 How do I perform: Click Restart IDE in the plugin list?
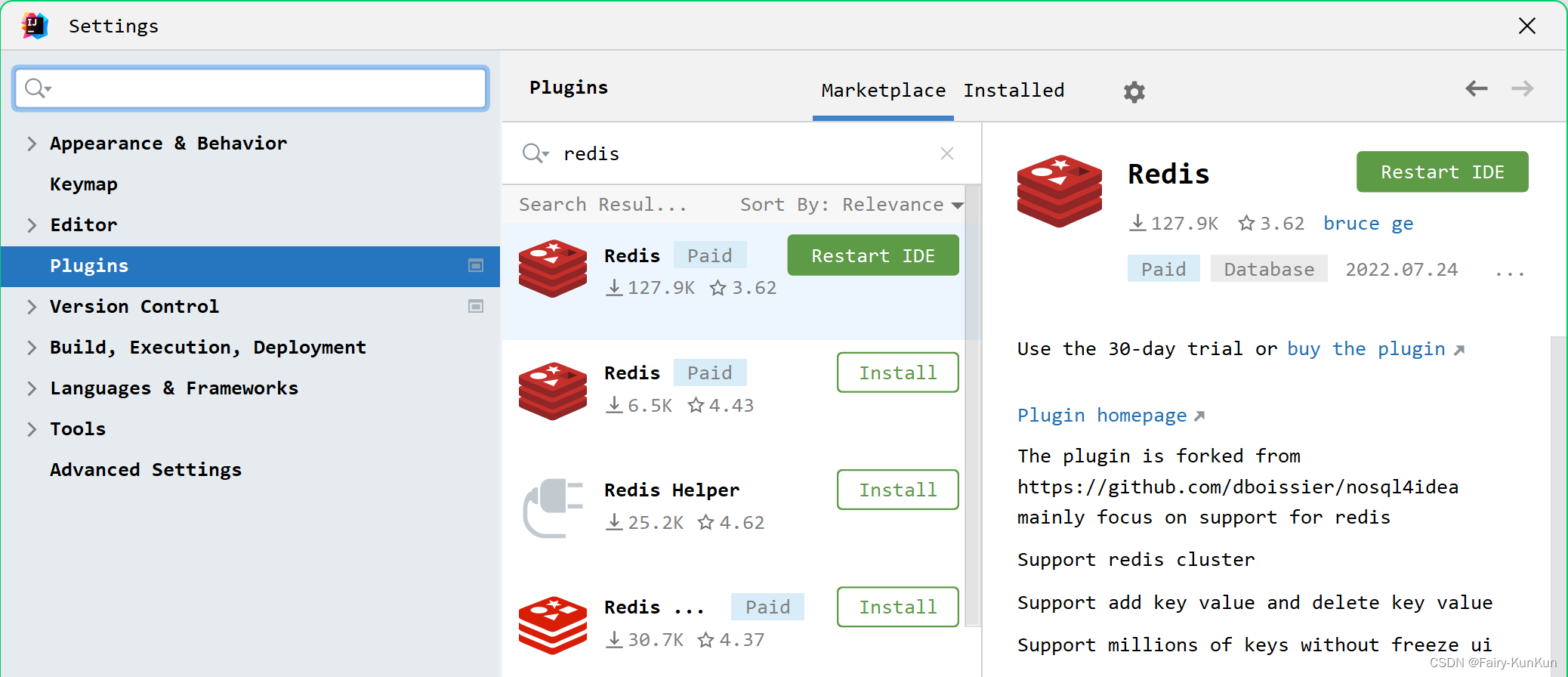tap(873, 255)
